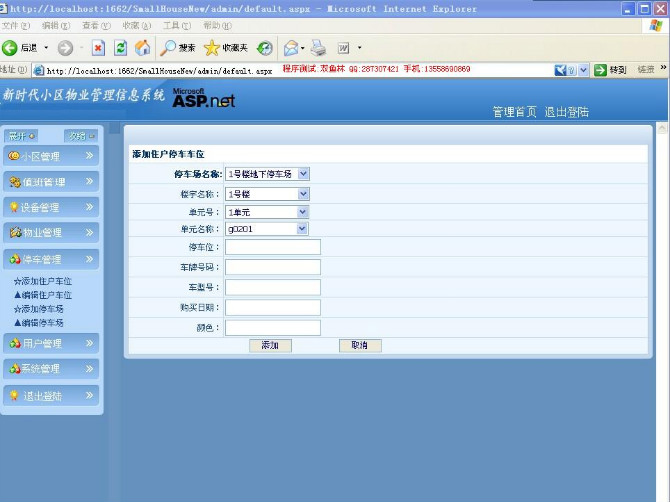670x502 pixels.
Task: Click 退出登陆 link in header
Action: 567,112
